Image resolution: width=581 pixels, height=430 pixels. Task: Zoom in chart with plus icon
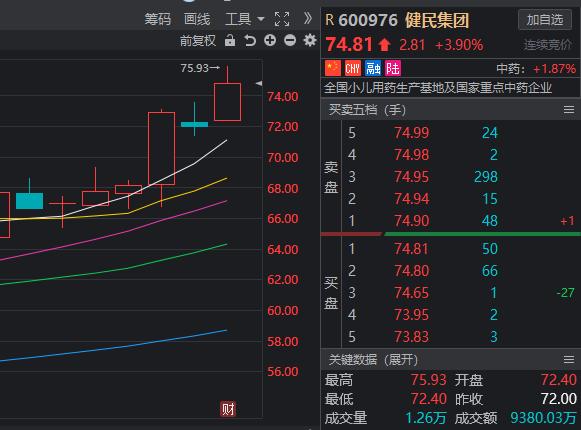pyautogui.click(x=270, y=40)
